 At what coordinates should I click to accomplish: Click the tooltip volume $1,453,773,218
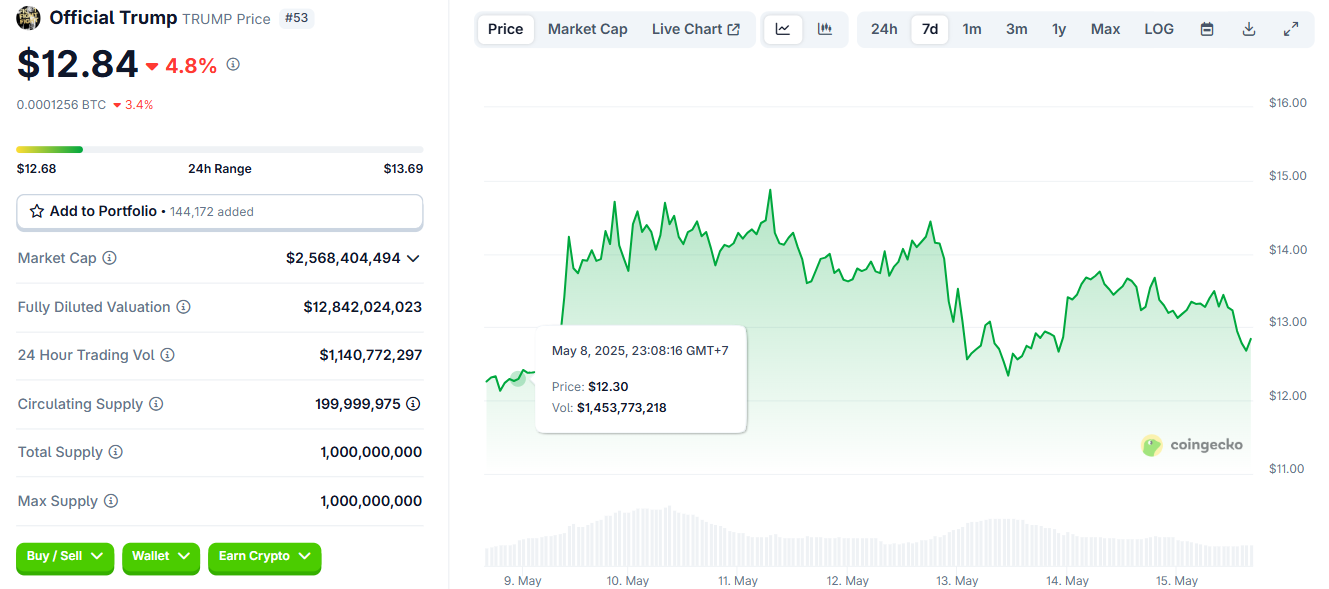pyautogui.click(x=621, y=408)
